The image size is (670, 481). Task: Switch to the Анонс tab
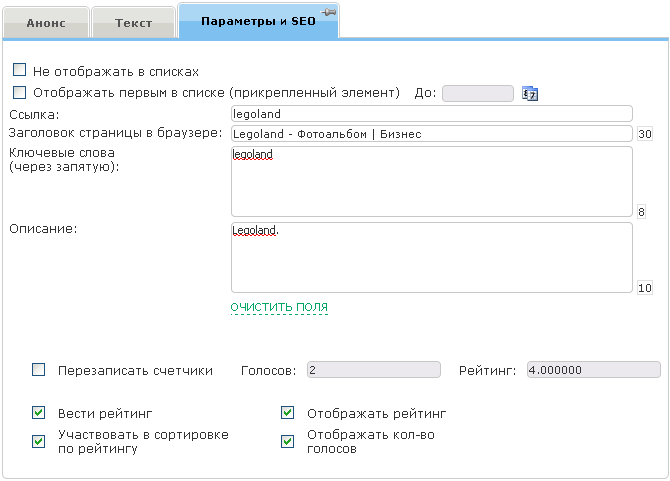click(x=46, y=22)
